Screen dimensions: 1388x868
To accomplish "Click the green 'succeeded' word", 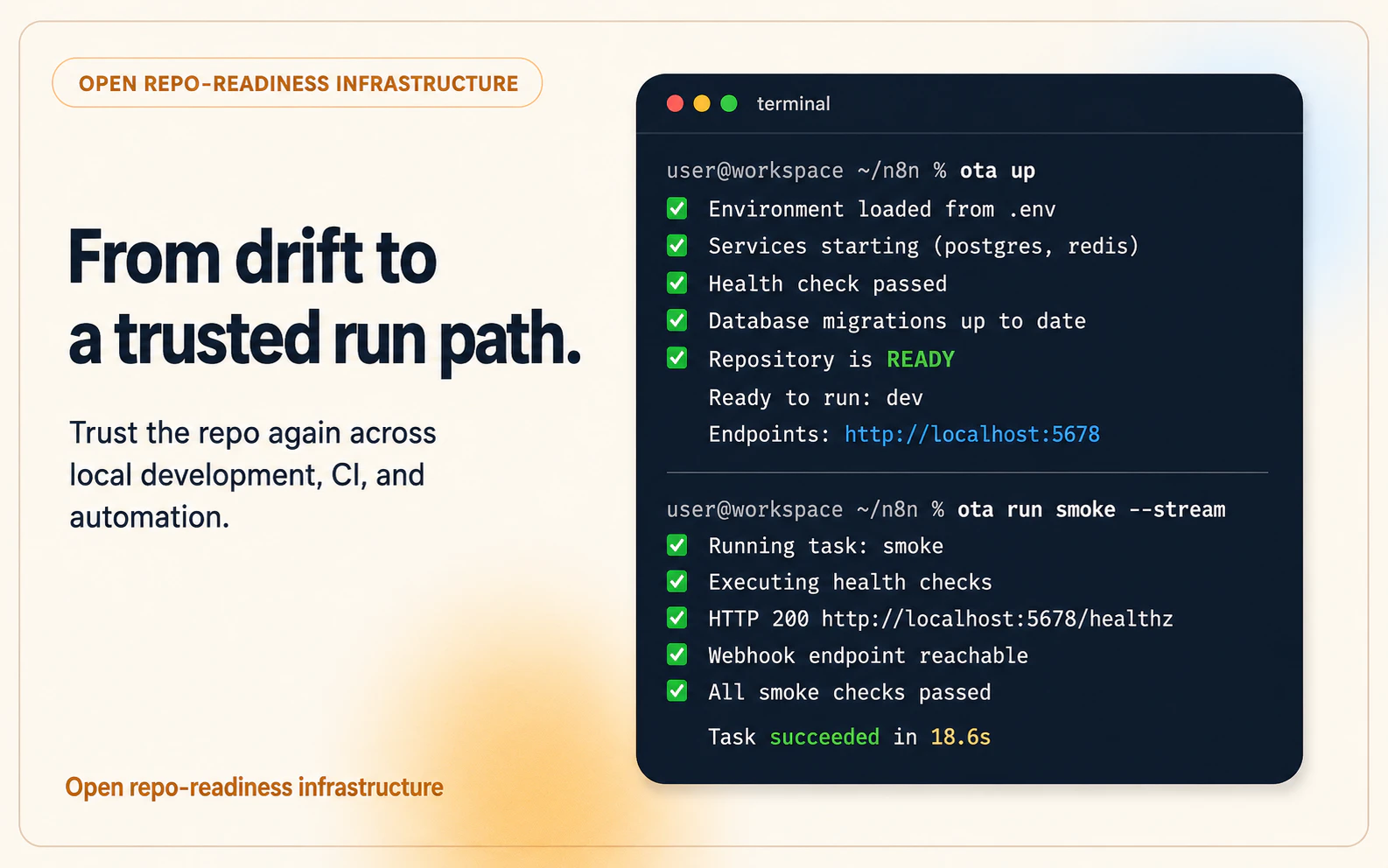I will pos(824,737).
